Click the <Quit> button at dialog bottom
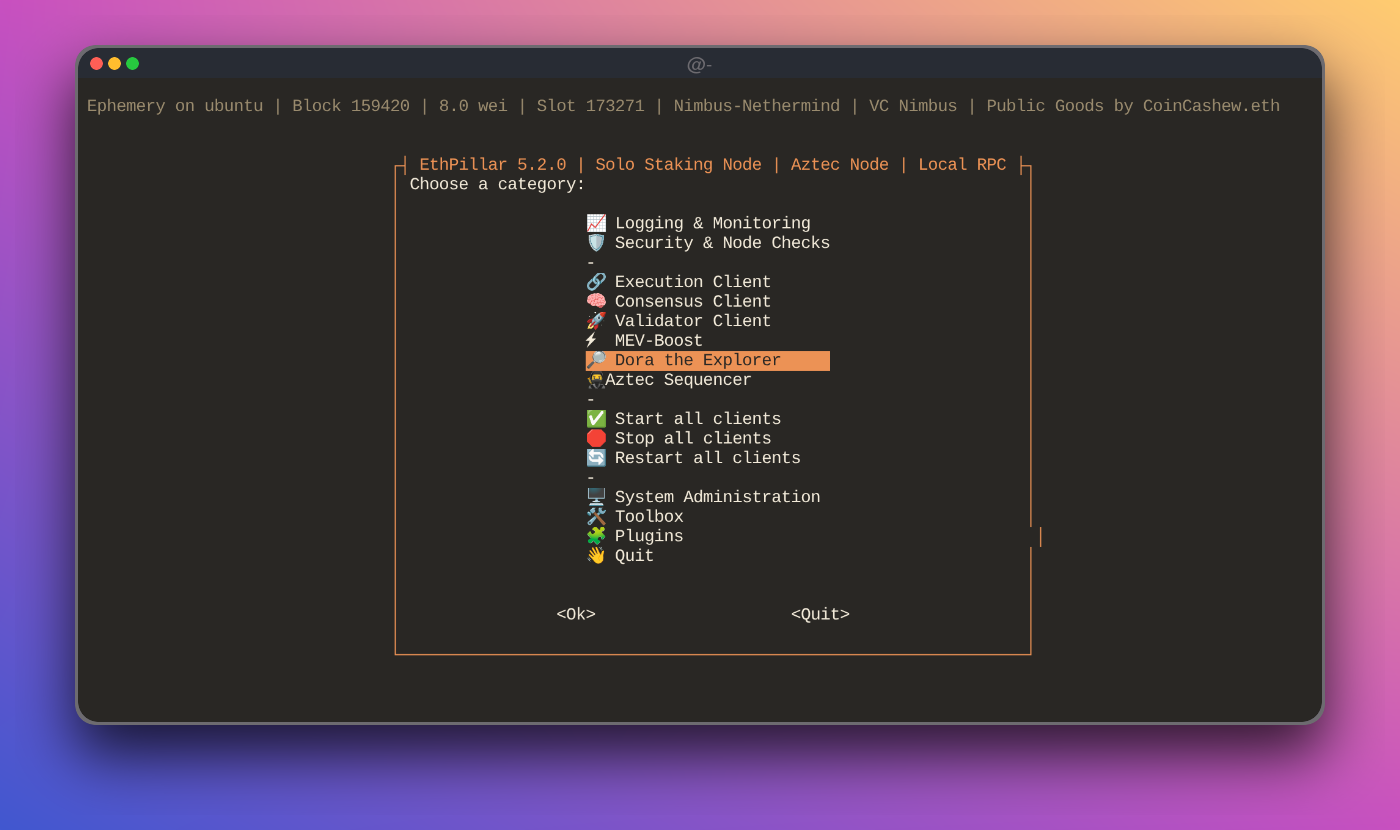Viewport: 1400px width, 830px height. coord(820,615)
